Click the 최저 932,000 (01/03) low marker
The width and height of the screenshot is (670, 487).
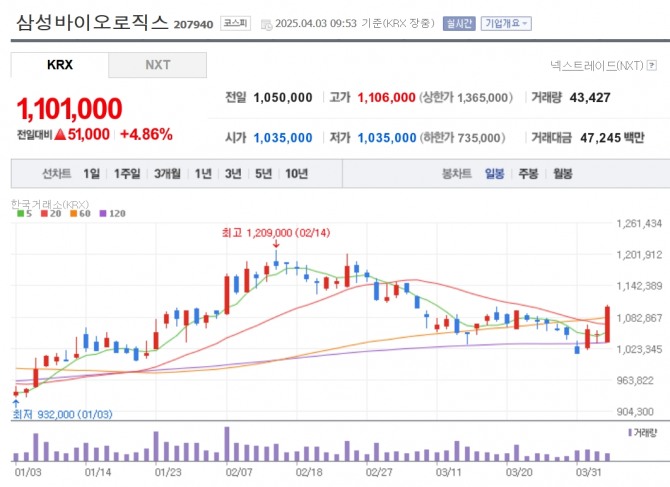(x=62, y=414)
